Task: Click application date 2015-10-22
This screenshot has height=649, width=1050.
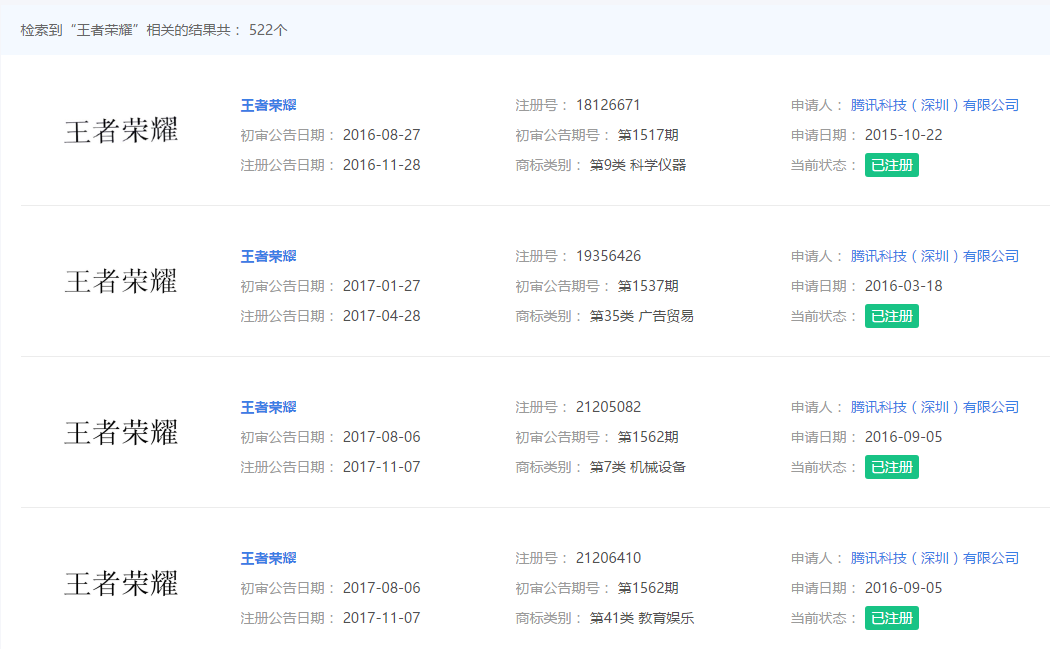Action: pos(903,135)
